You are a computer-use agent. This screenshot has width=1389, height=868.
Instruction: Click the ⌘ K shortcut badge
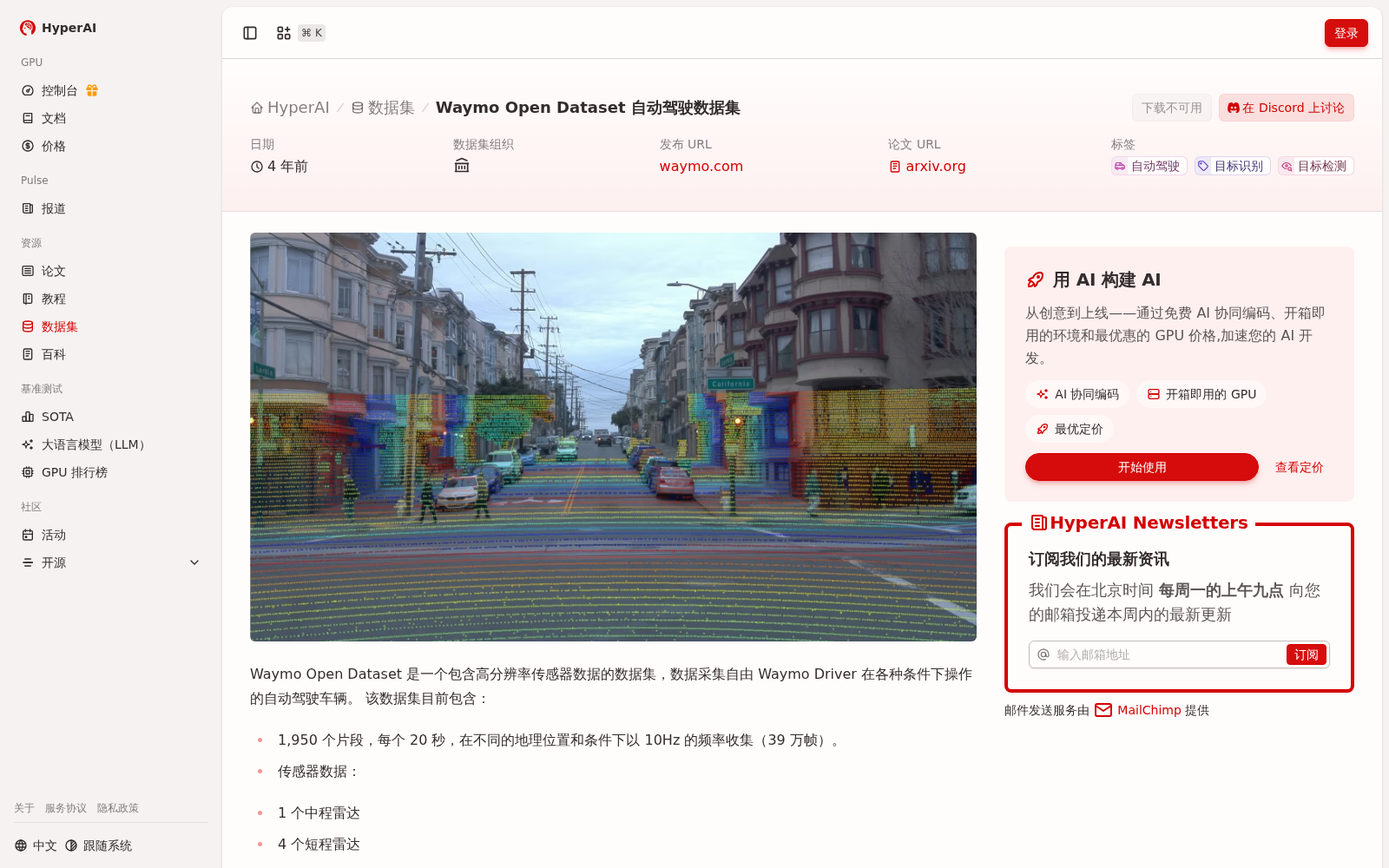tap(312, 33)
